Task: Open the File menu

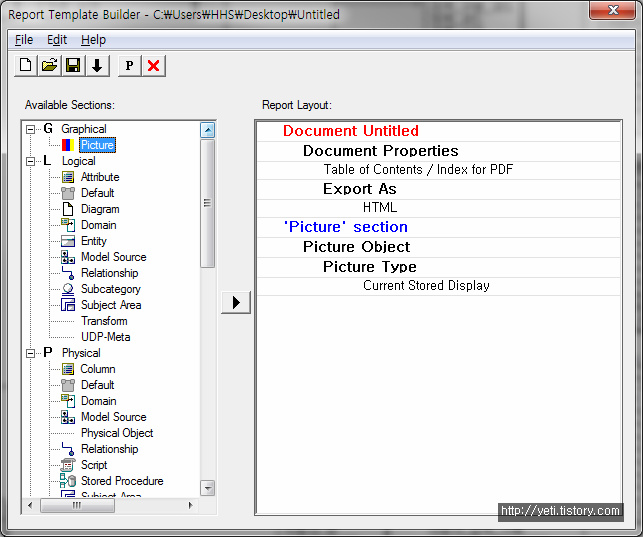Action: 24,40
